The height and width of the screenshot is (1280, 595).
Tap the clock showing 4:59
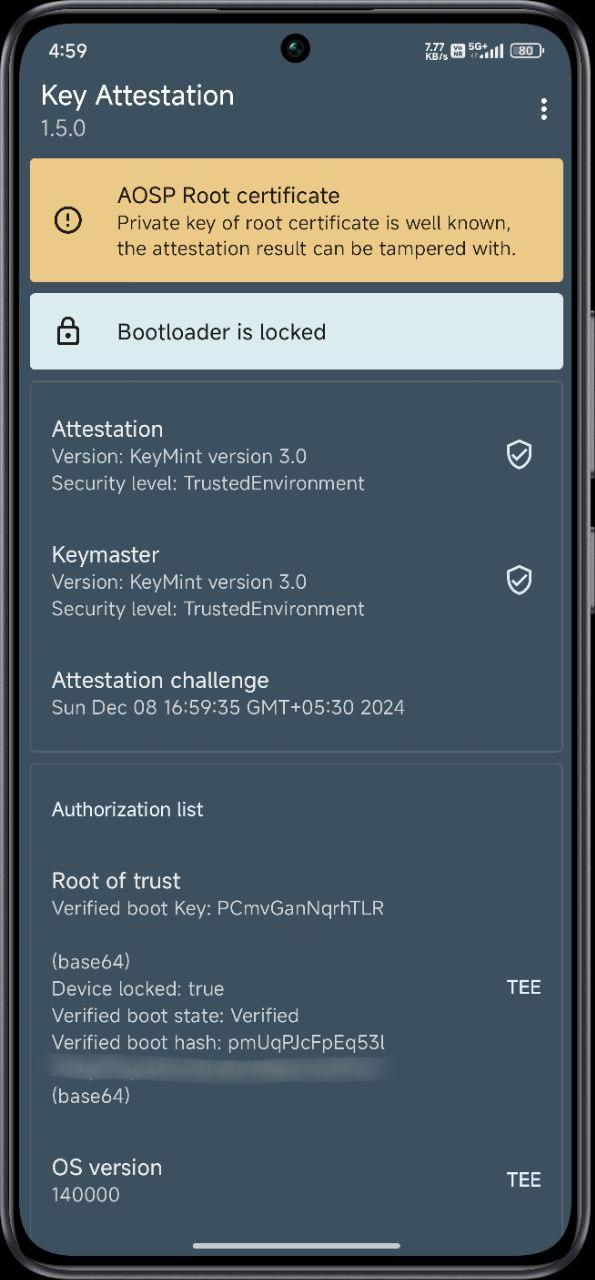click(x=67, y=50)
